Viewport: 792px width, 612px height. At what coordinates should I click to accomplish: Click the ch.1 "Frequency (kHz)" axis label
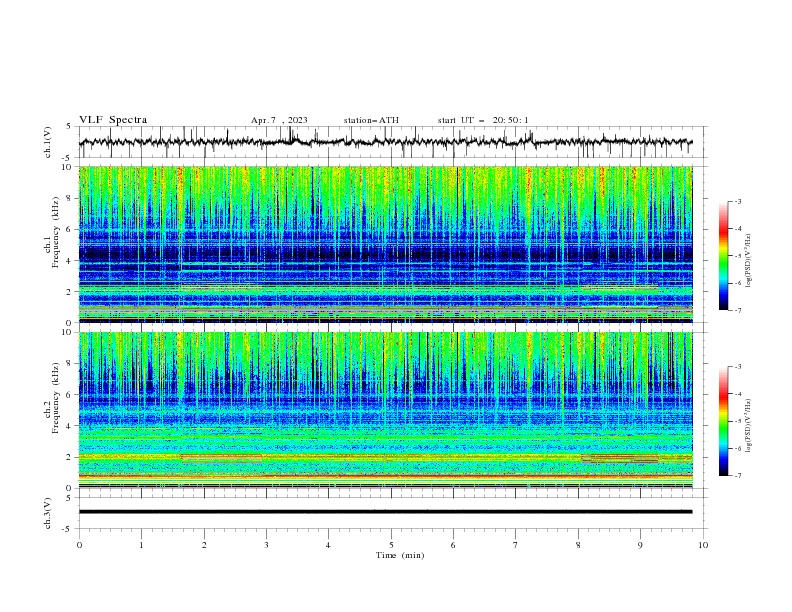coord(56,232)
